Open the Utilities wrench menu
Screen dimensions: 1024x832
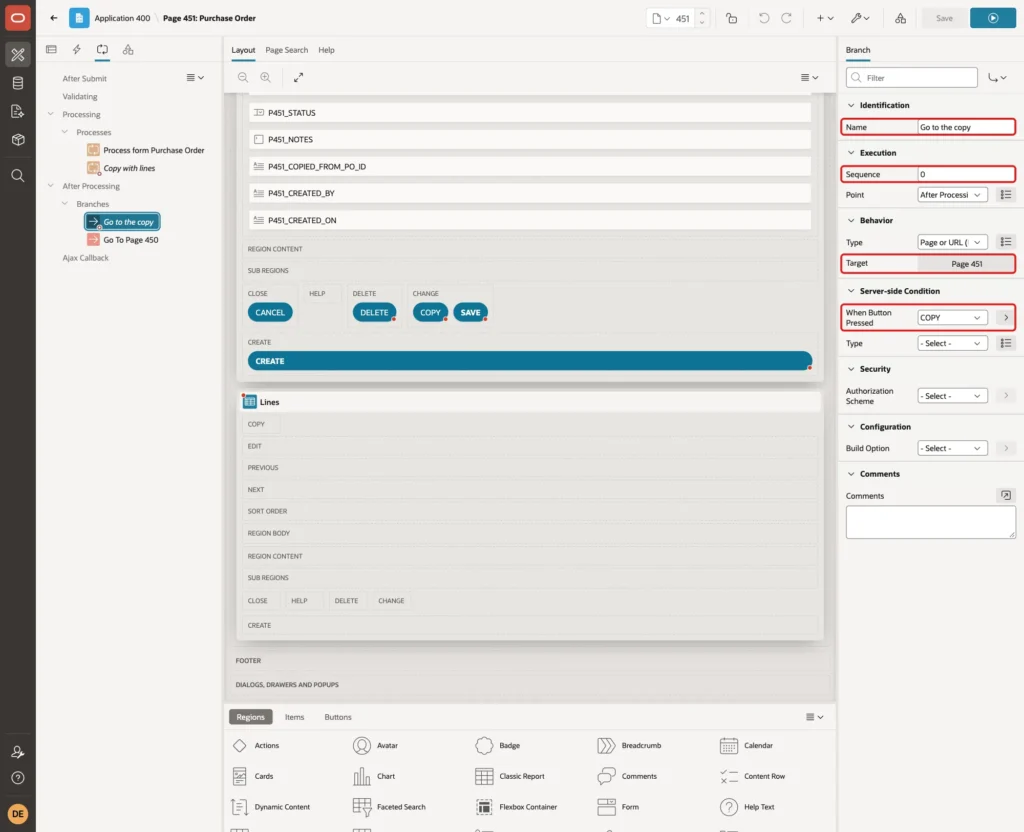pos(859,18)
